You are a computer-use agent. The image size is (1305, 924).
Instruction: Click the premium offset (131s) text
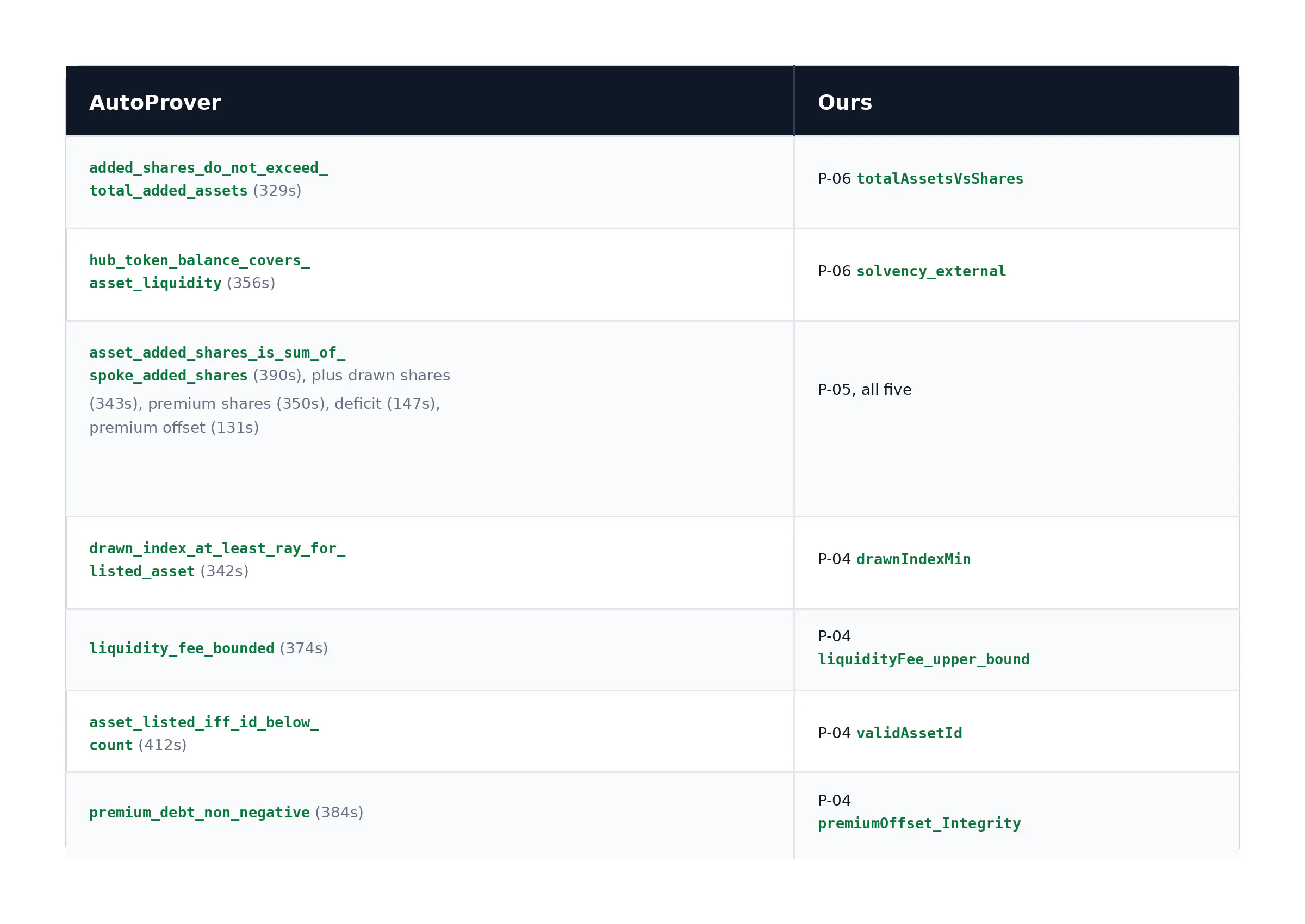[174, 427]
